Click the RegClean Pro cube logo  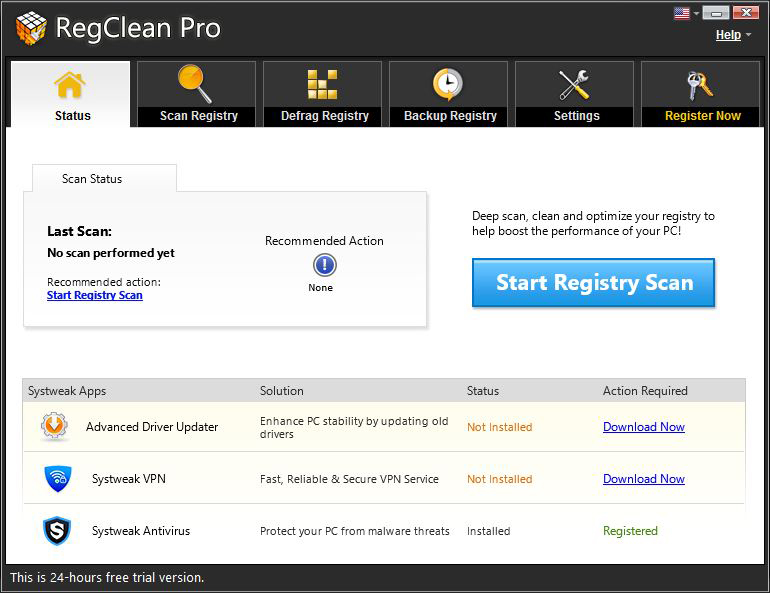click(31, 27)
